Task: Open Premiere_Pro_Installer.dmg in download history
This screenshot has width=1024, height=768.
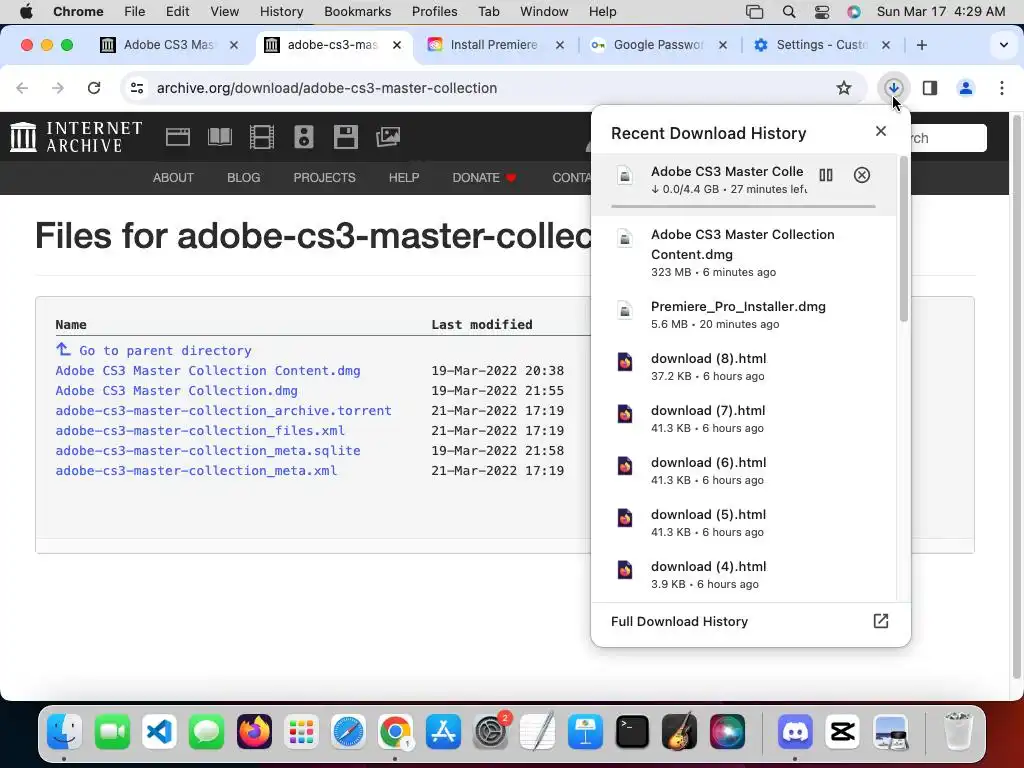Action: [x=743, y=315]
